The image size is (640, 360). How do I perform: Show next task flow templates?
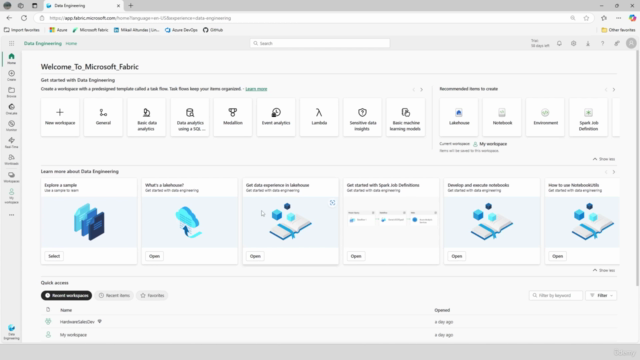[x=422, y=89]
